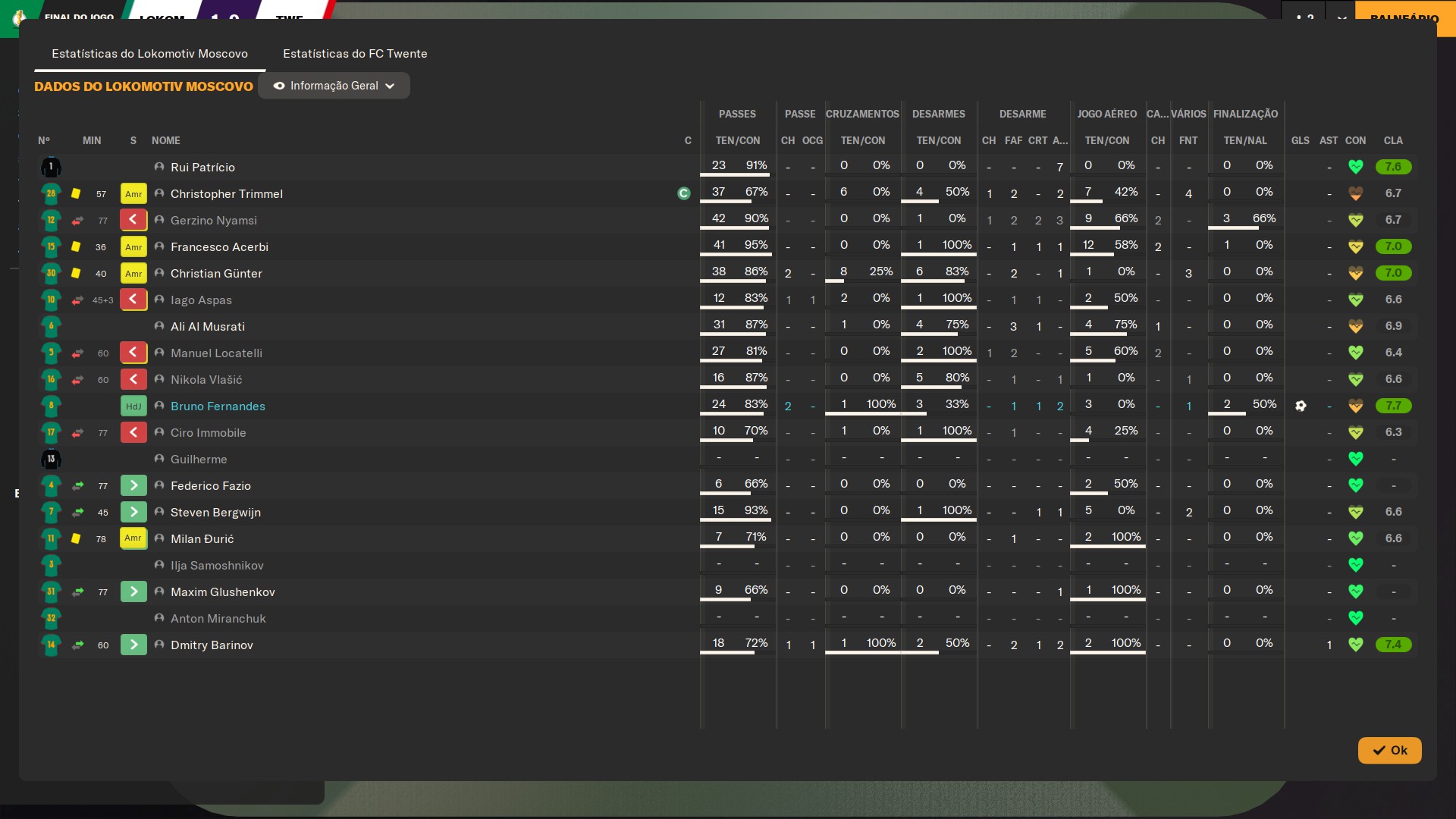
Task: Expand the chevron next to BALNEÁRIO
Action: pyautogui.click(x=1341, y=18)
